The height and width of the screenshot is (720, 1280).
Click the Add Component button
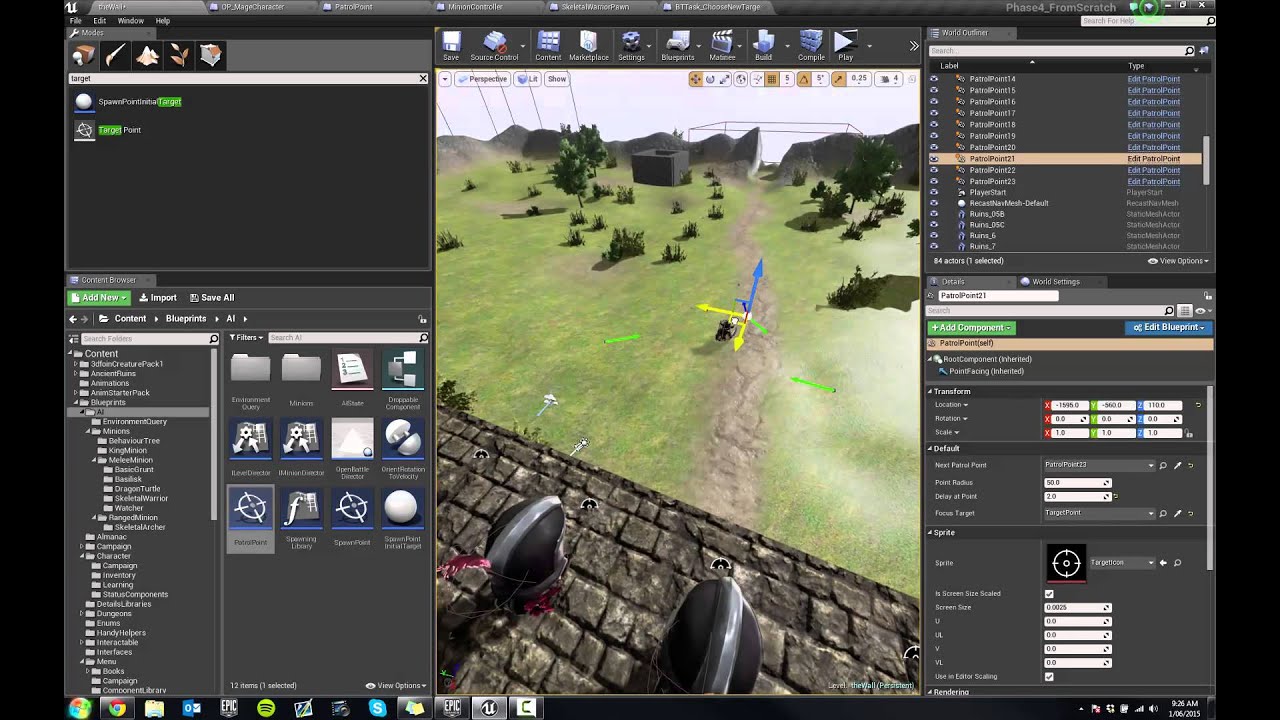(x=971, y=328)
